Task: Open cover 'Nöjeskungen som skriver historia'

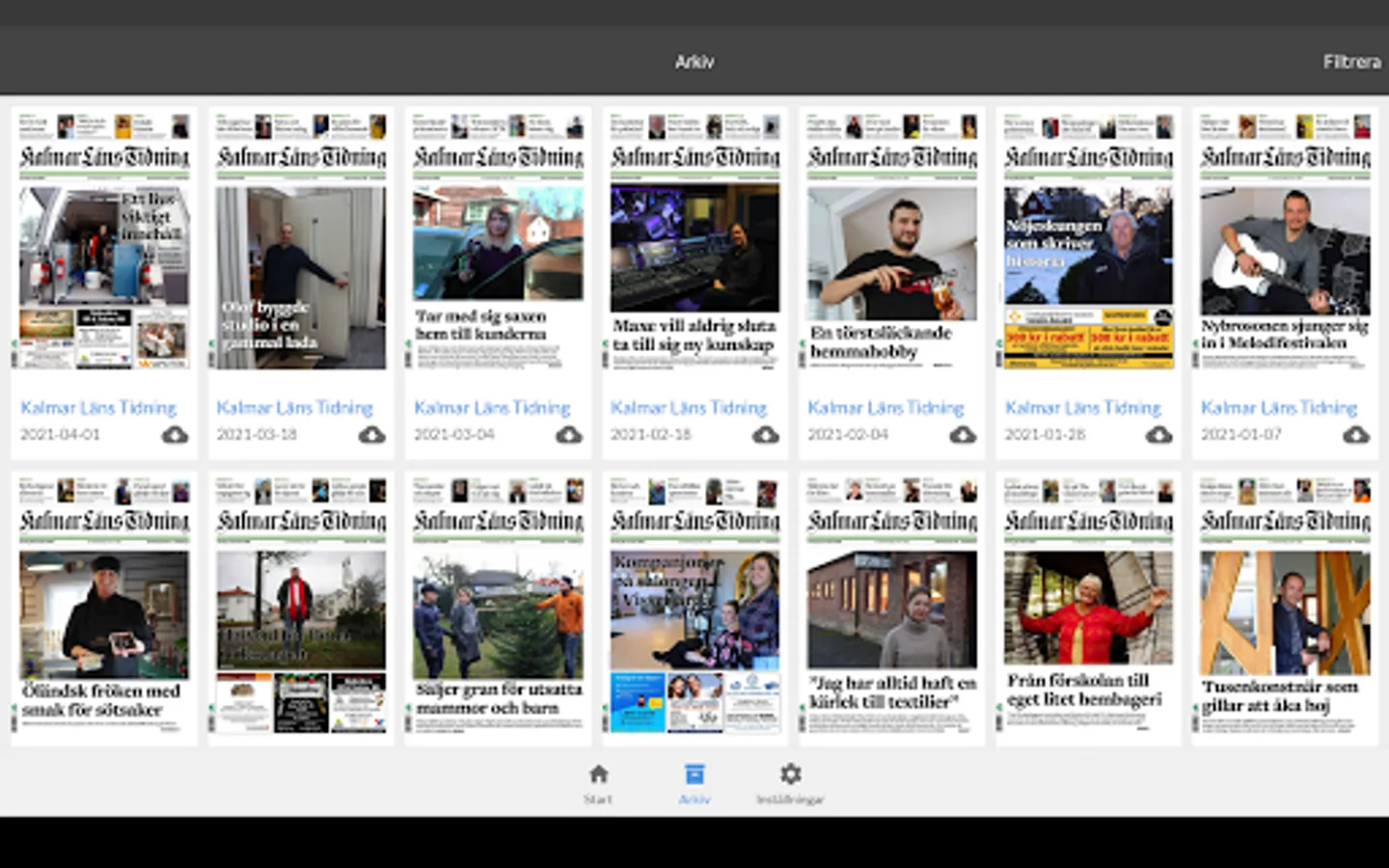Action: pyautogui.click(x=1088, y=240)
